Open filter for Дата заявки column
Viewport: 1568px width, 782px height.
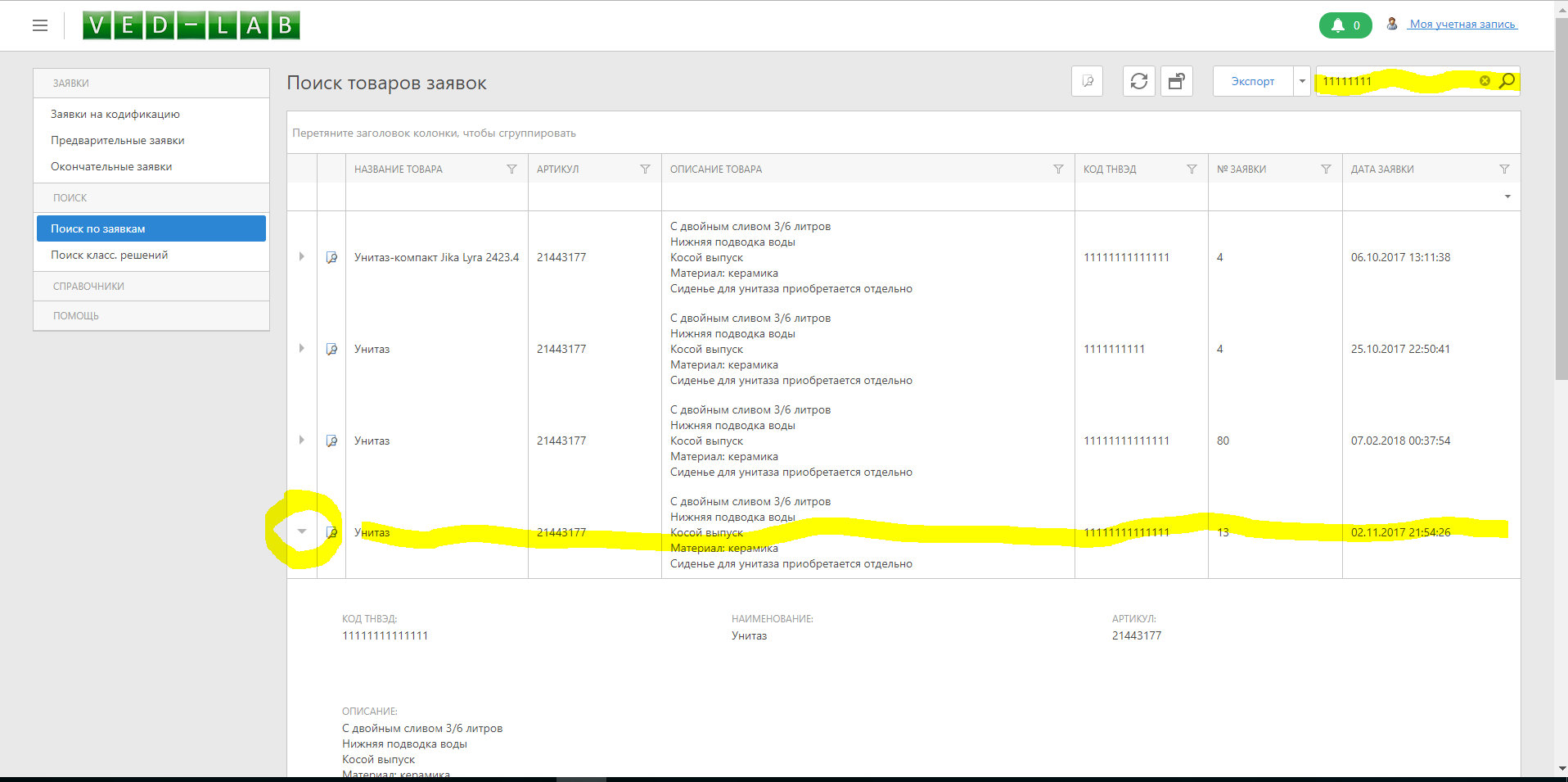(1504, 169)
